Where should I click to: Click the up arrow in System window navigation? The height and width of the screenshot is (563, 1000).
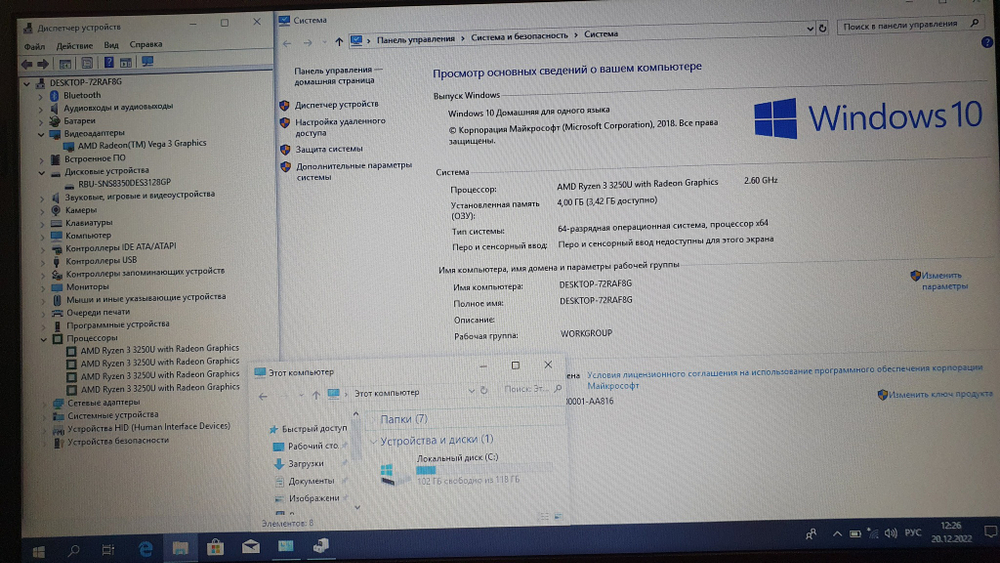click(339, 41)
